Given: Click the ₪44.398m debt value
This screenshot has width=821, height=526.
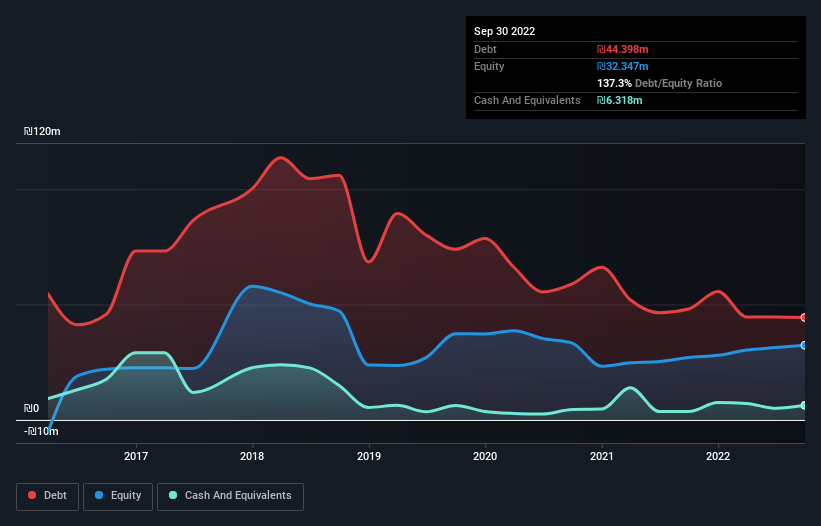Looking at the screenshot, I should (623, 49).
